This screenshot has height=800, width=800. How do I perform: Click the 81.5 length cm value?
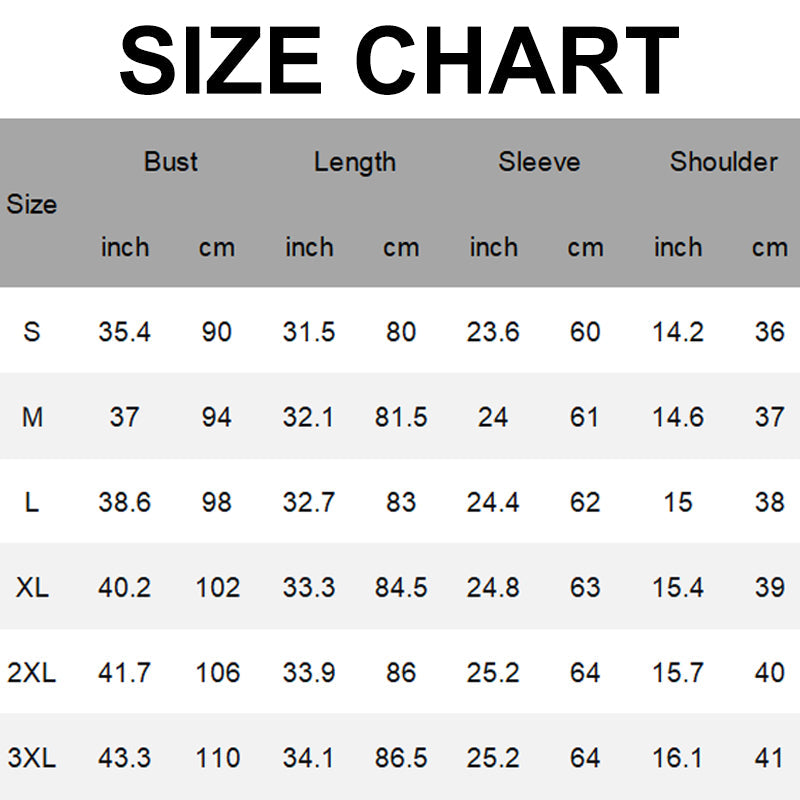(x=401, y=417)
